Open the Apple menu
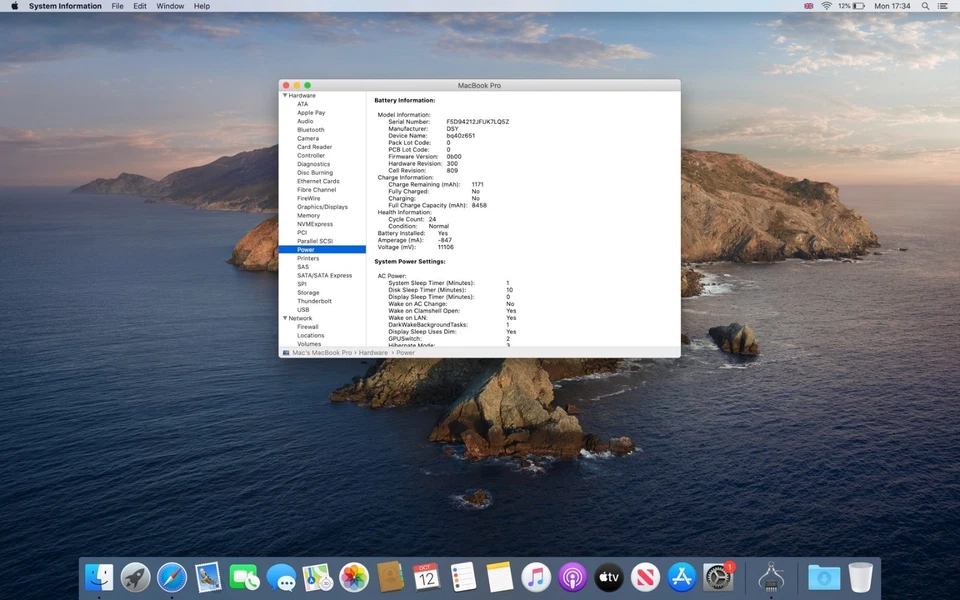Image resolution: width=960 pixels, height=600 pixels. (15, 6)
